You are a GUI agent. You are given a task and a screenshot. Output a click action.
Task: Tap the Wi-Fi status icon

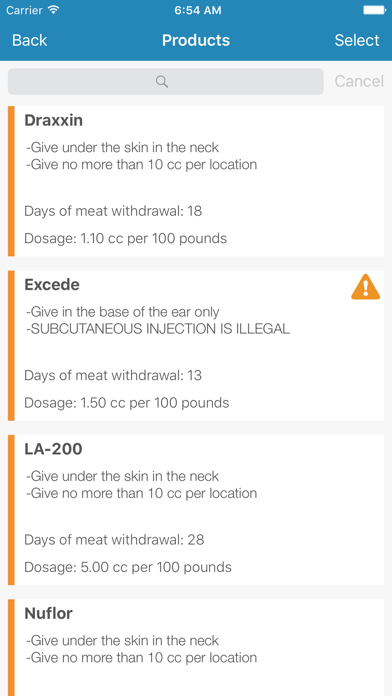click(54, 10)
